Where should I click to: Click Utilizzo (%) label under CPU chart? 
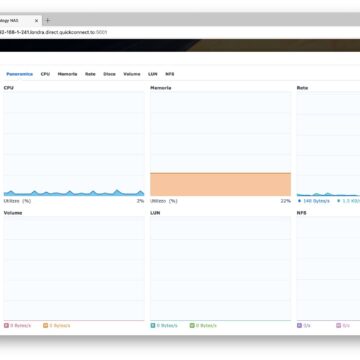click(x=17, y=201)
